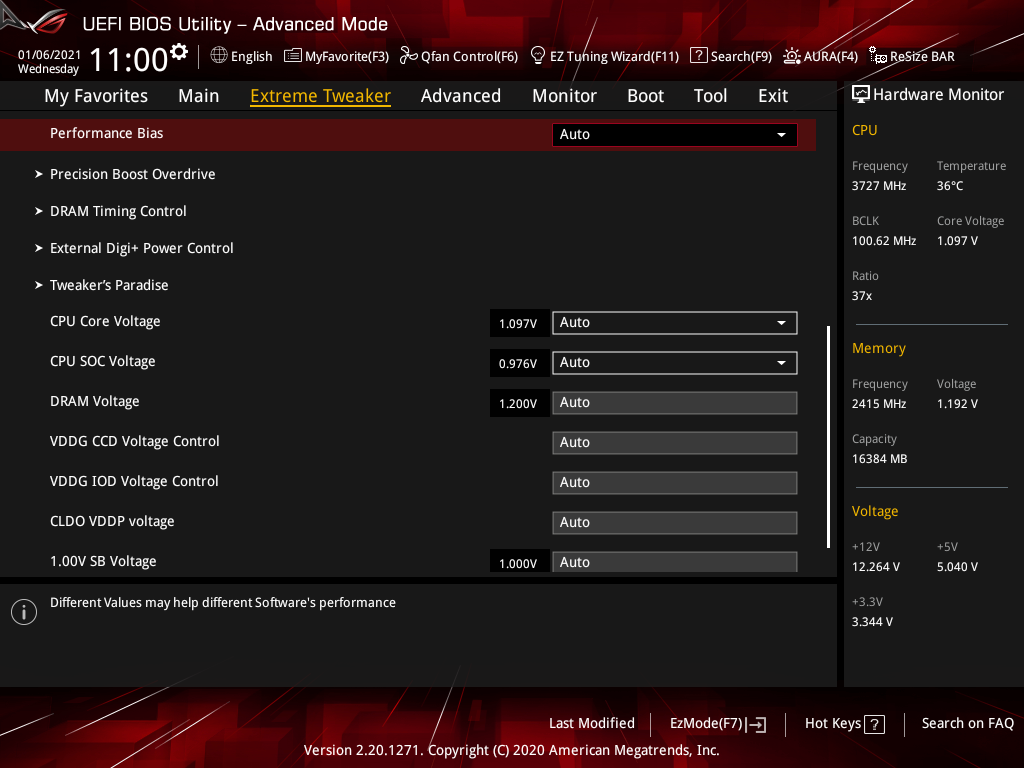The height and width of the screenshot is (768, 1024).
Task: Click the +5V 5.040 V reading
Action: tap(957, 567)
